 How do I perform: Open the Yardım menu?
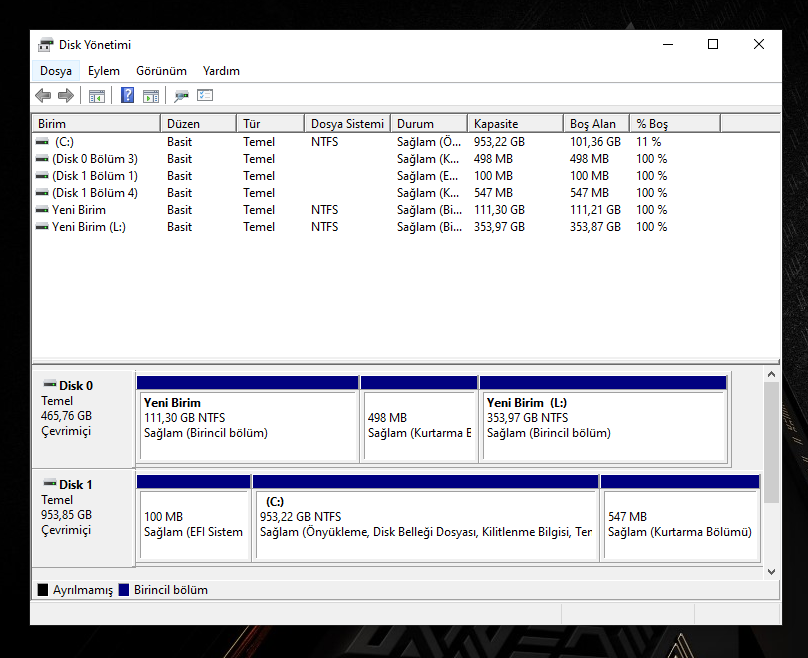click(x=221, y=71)
